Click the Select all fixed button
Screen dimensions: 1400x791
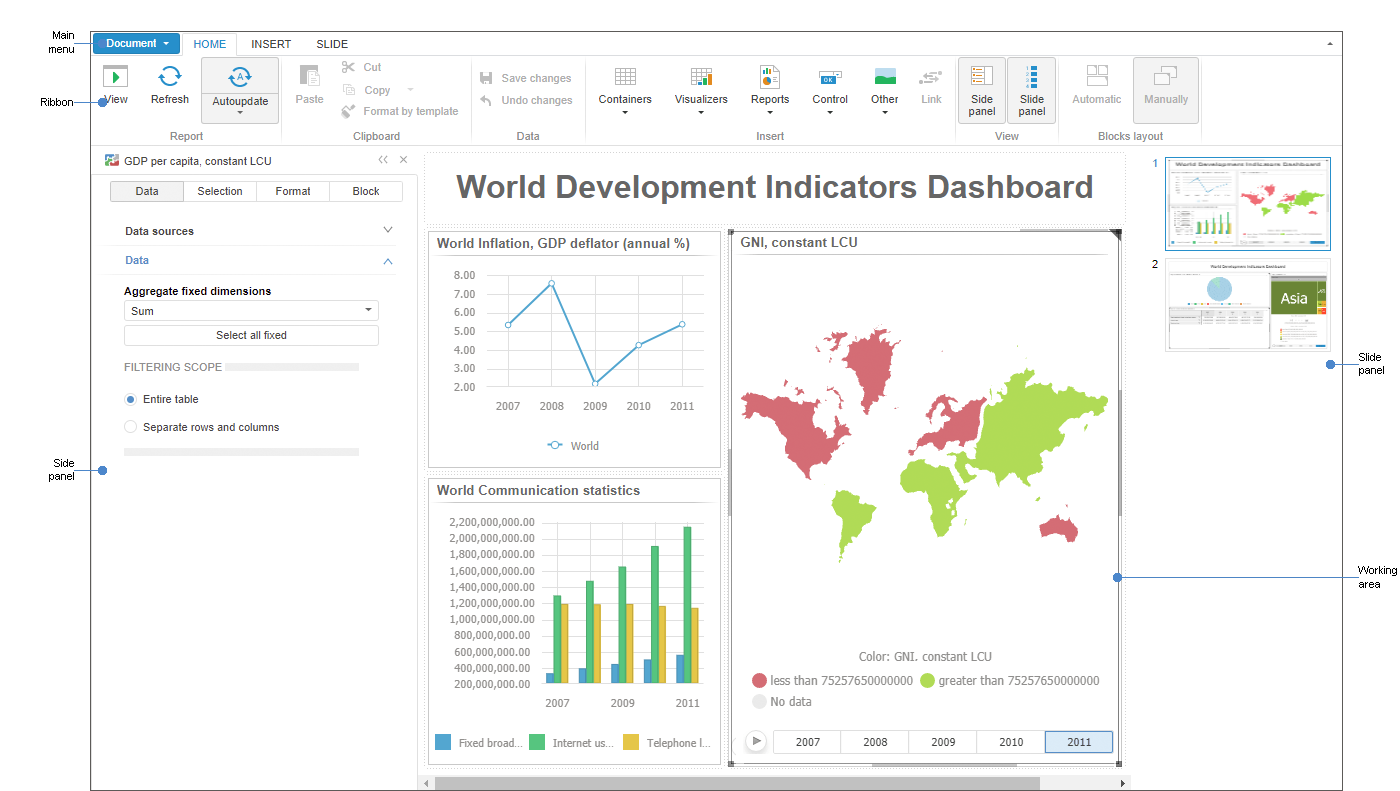pos(251,335)
